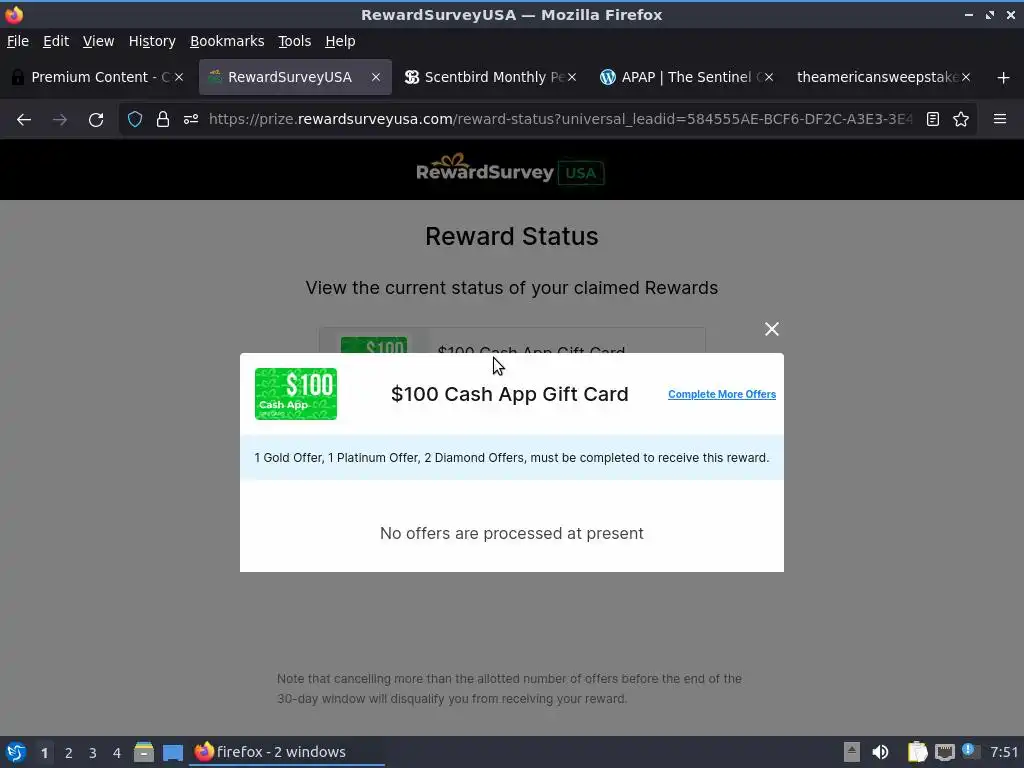Screen dimensions: 1024x768
Task: Close the RewardSurveyUSA tab
Action: click(x=376, y=77)
